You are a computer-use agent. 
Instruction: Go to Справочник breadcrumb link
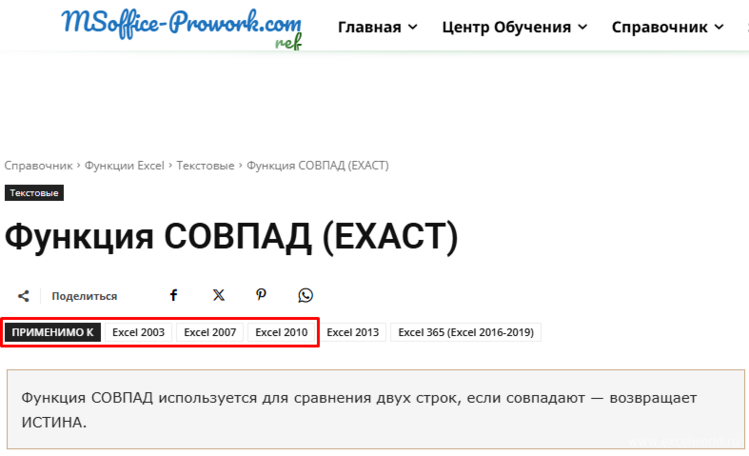(x=38, y=166)
